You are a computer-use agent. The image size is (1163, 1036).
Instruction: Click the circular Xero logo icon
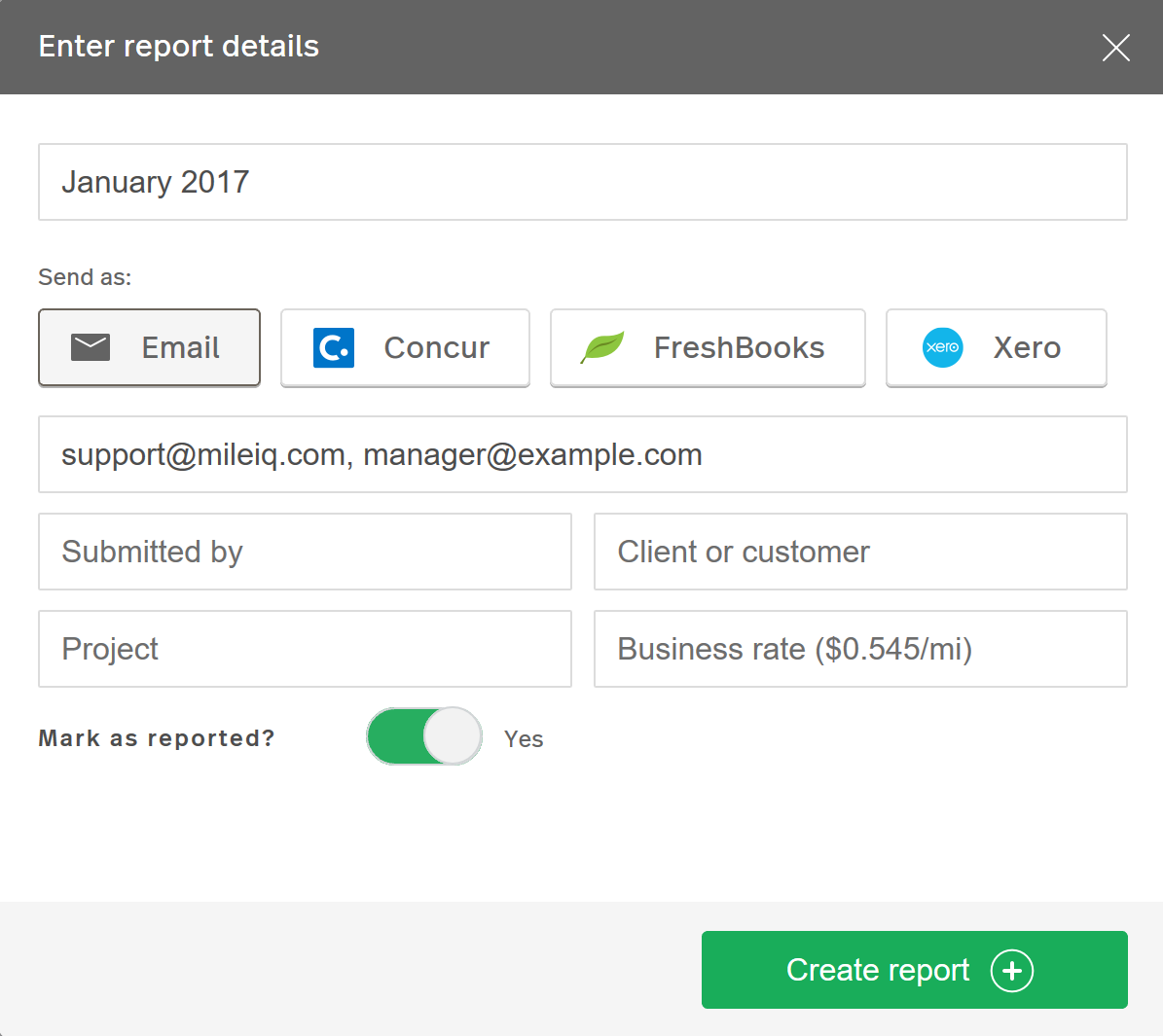tap(942, 347)
